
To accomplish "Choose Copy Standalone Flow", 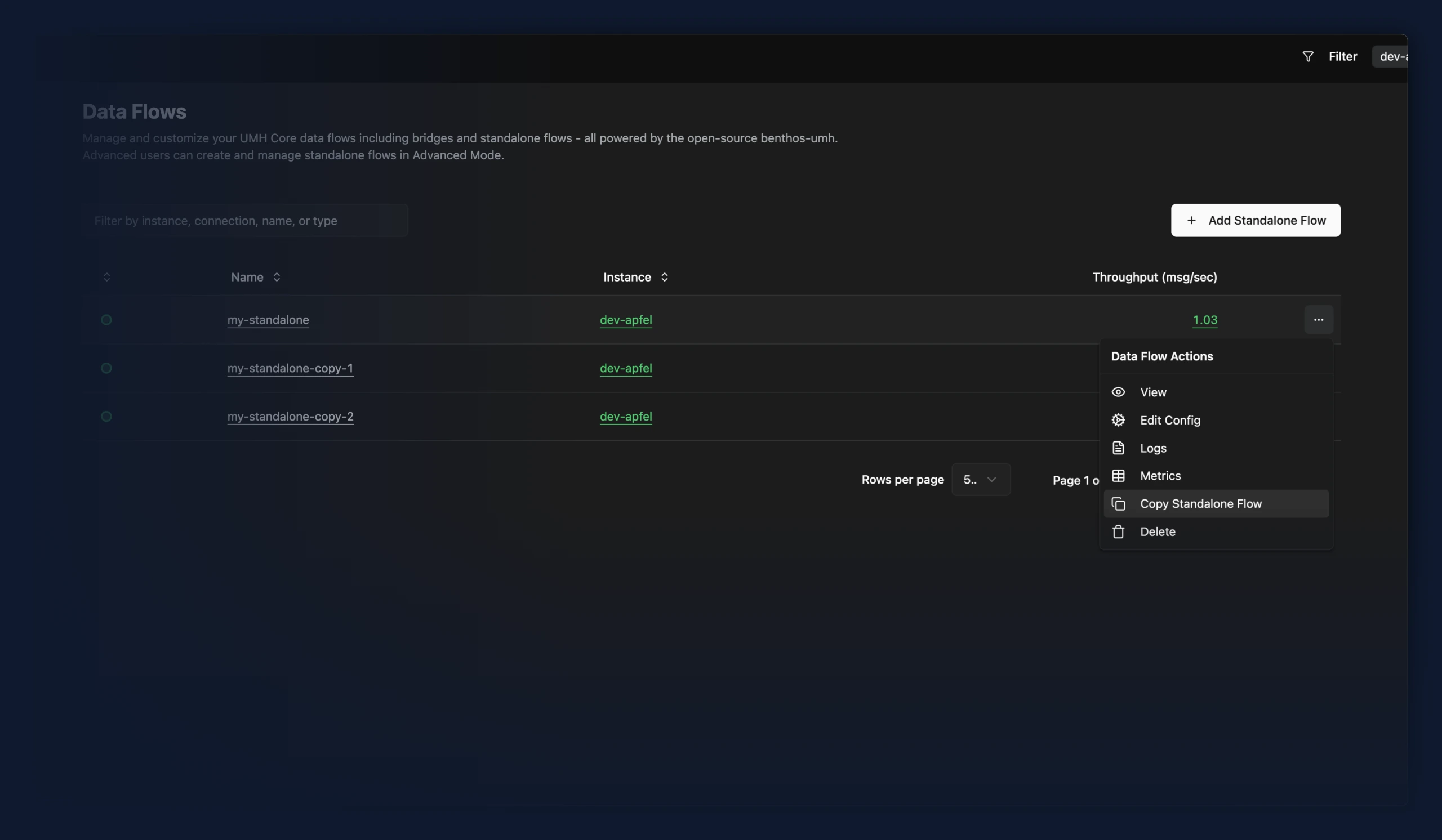I will pos(1216,504).
